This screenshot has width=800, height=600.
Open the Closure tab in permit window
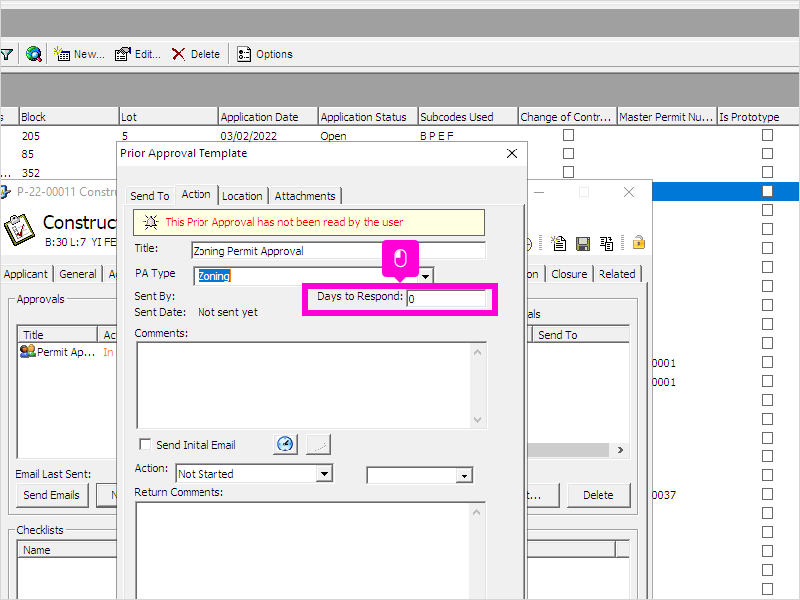point(569,274)
